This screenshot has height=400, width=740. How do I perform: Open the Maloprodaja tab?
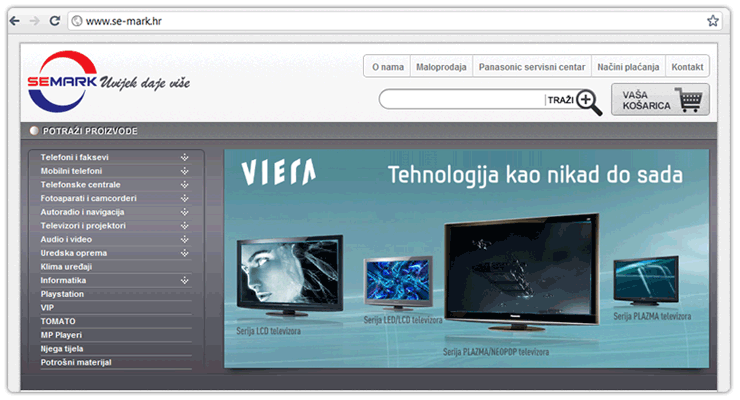(x=441, y=67)
